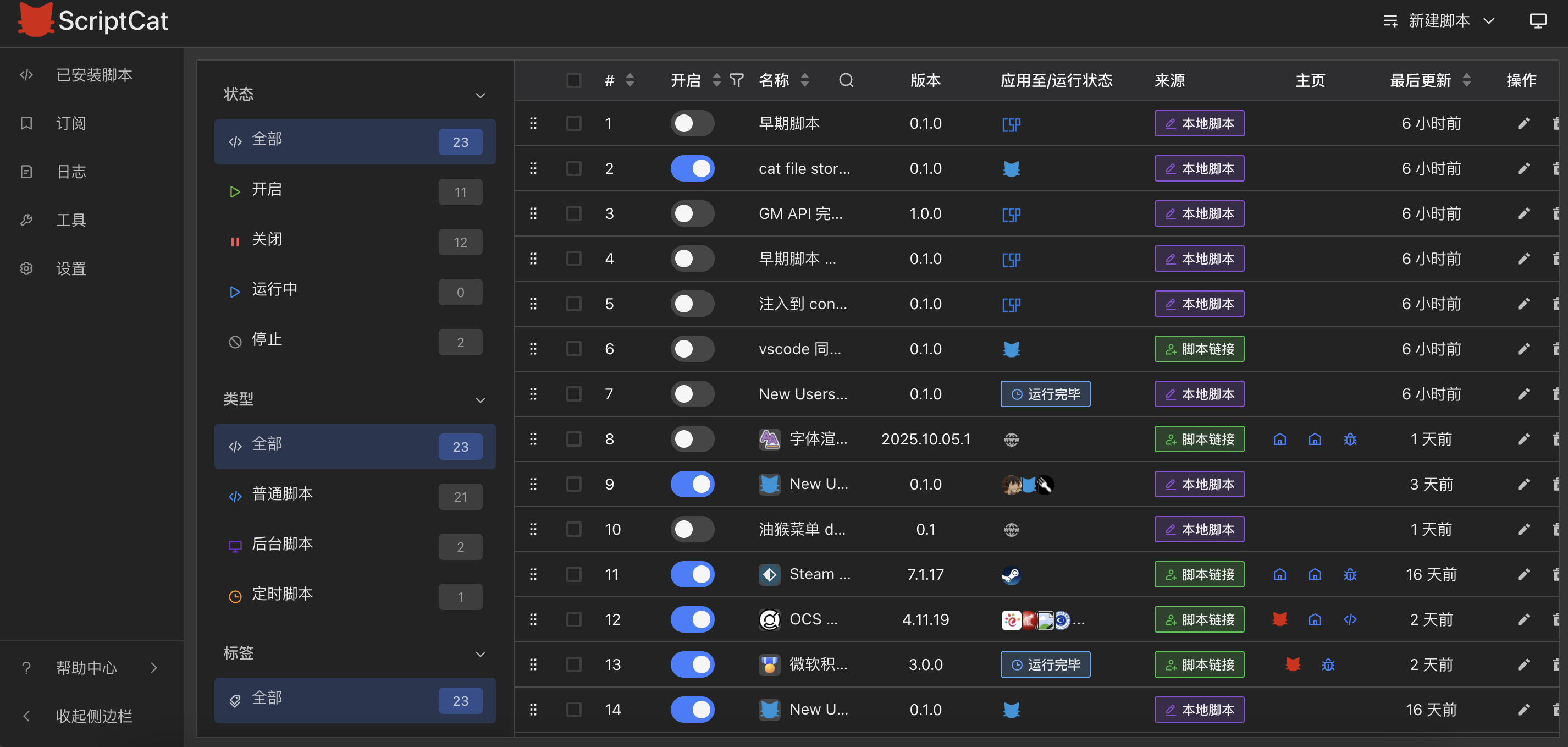The height and width of the screenshot is (747, 1568).
Task: Click 运行完毕 status button in row 7
Action: coord(1045,394)
